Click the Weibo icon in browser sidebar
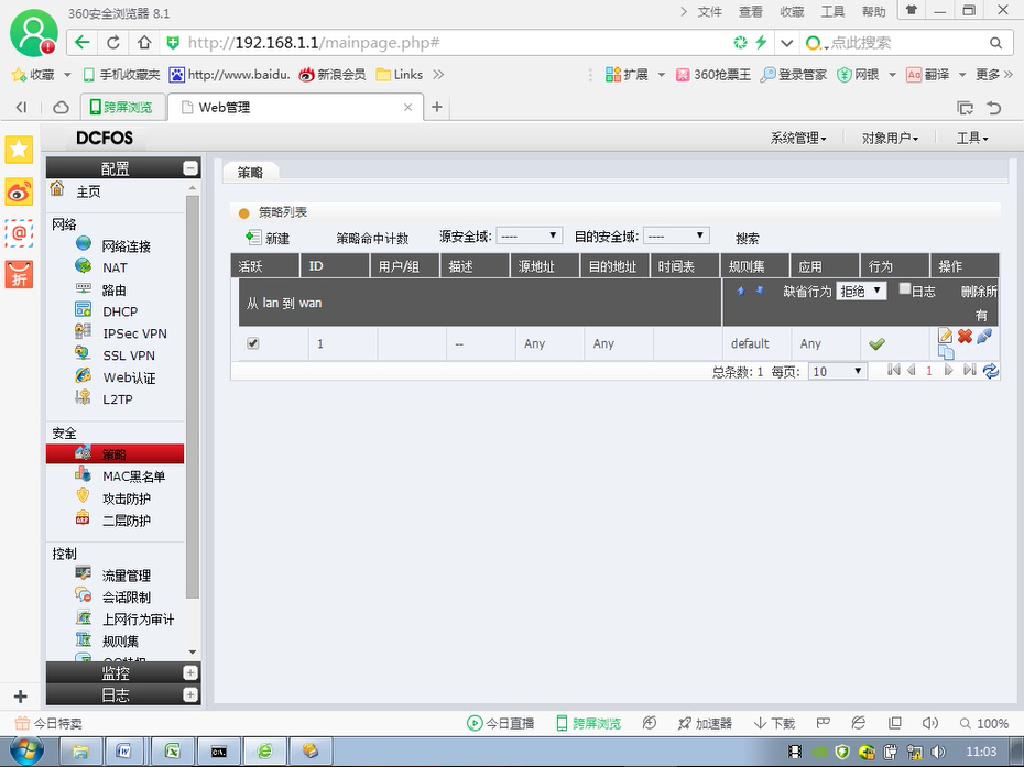Viewport: 1024px width, 768px height. pos(19,192)
